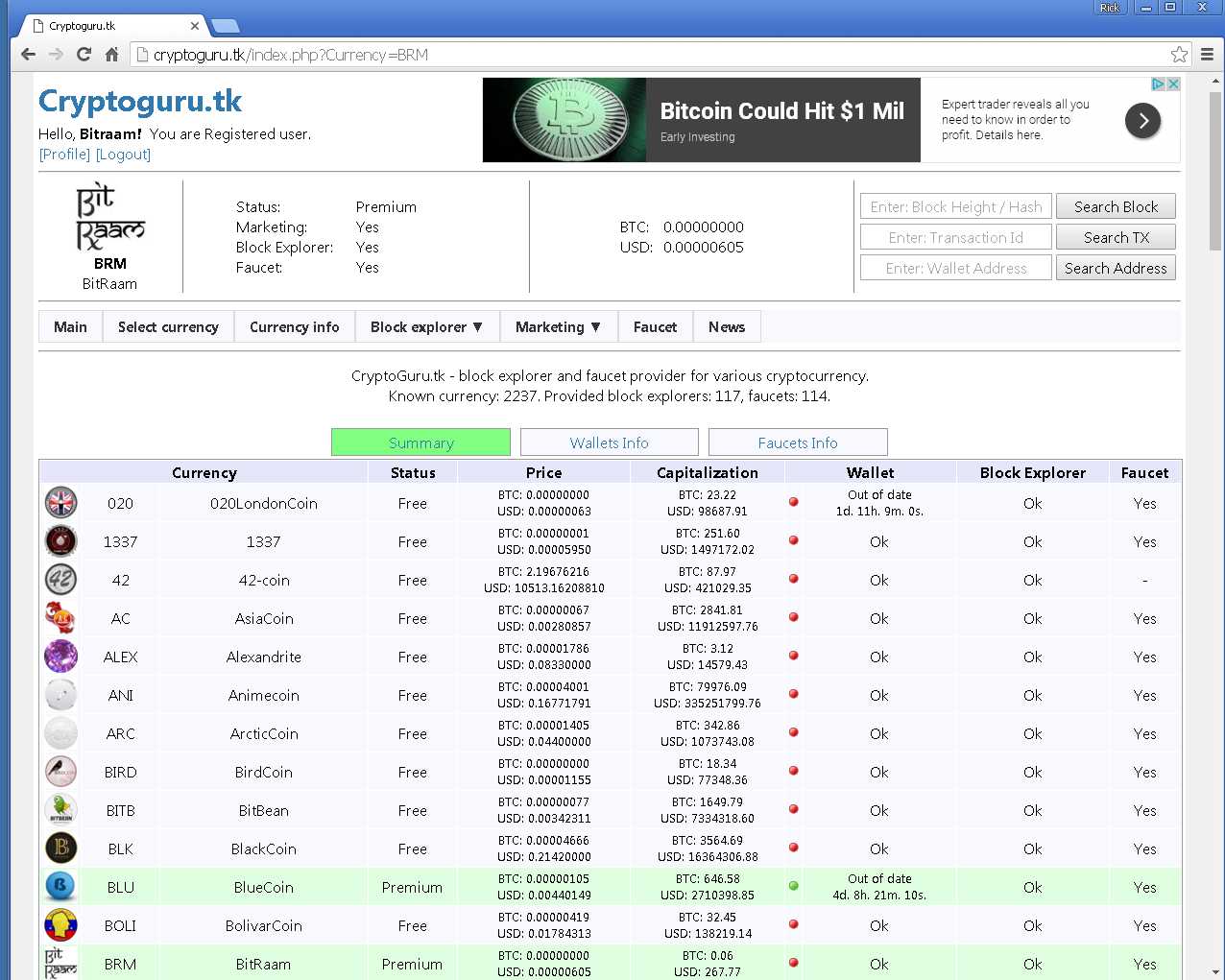Click the BitBean logo icon
Viewport: 1225px width, 980px height.
[61, 809]
